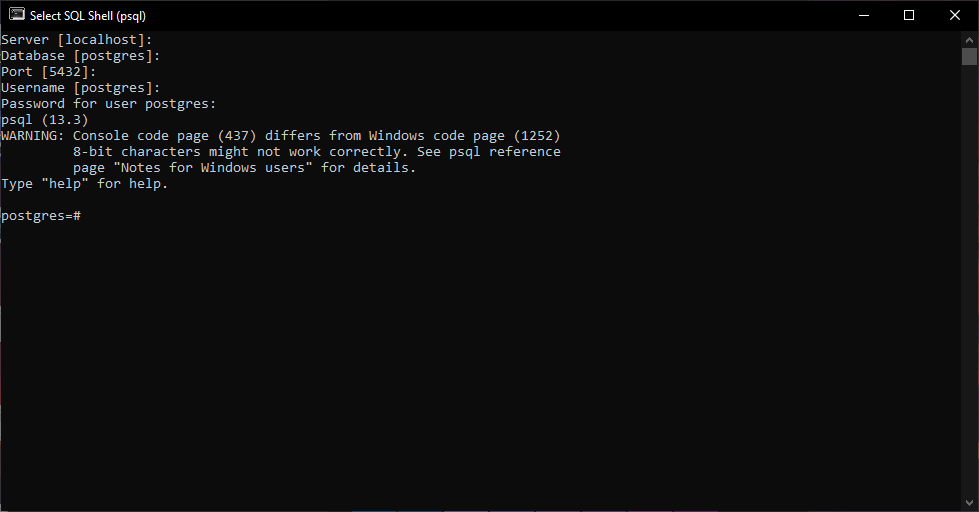Screen dimensions: 979x512
Task: Close the SQL Shell (psql) window
Action: pyautogui.click(x=955, y=15)
